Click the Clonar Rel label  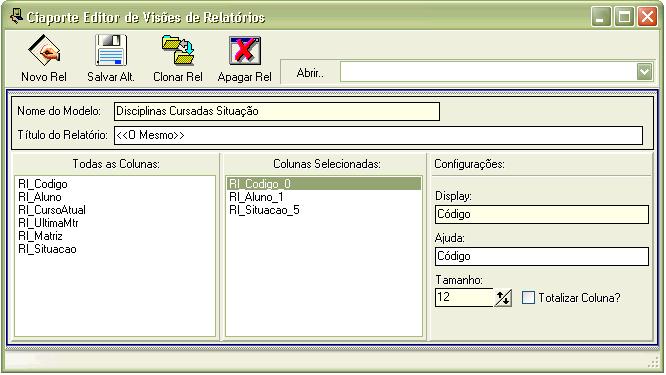[178, 77]
